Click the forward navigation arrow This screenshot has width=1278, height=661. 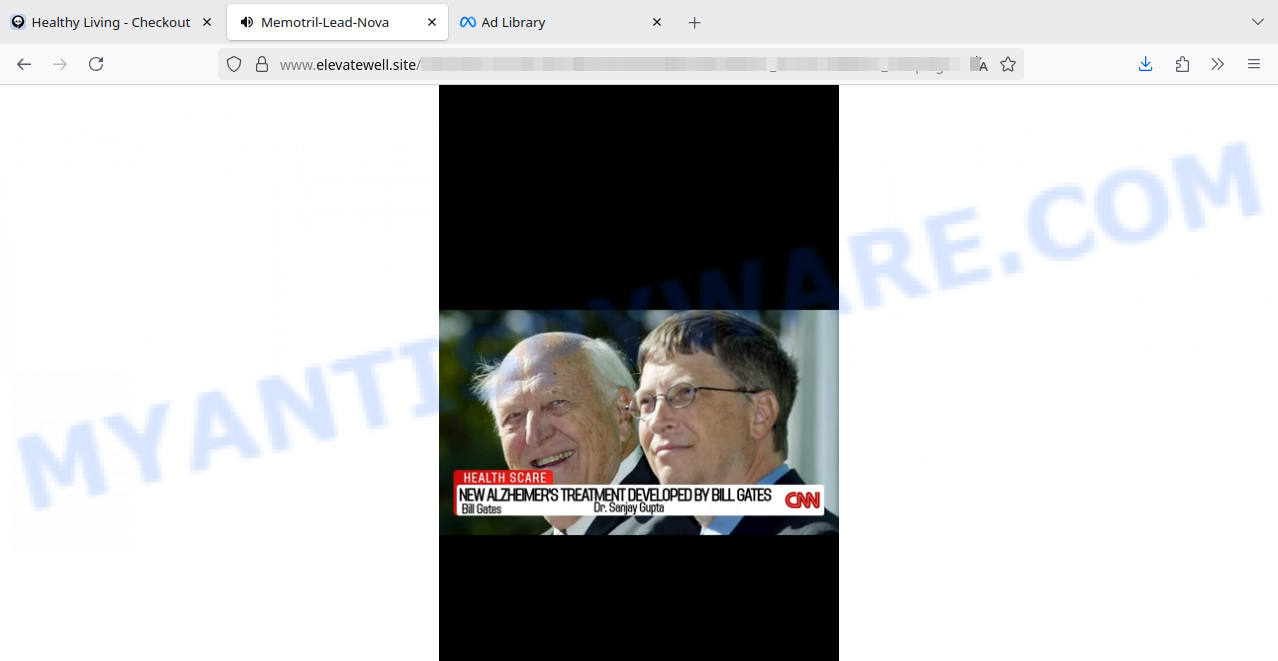(60, 64)
